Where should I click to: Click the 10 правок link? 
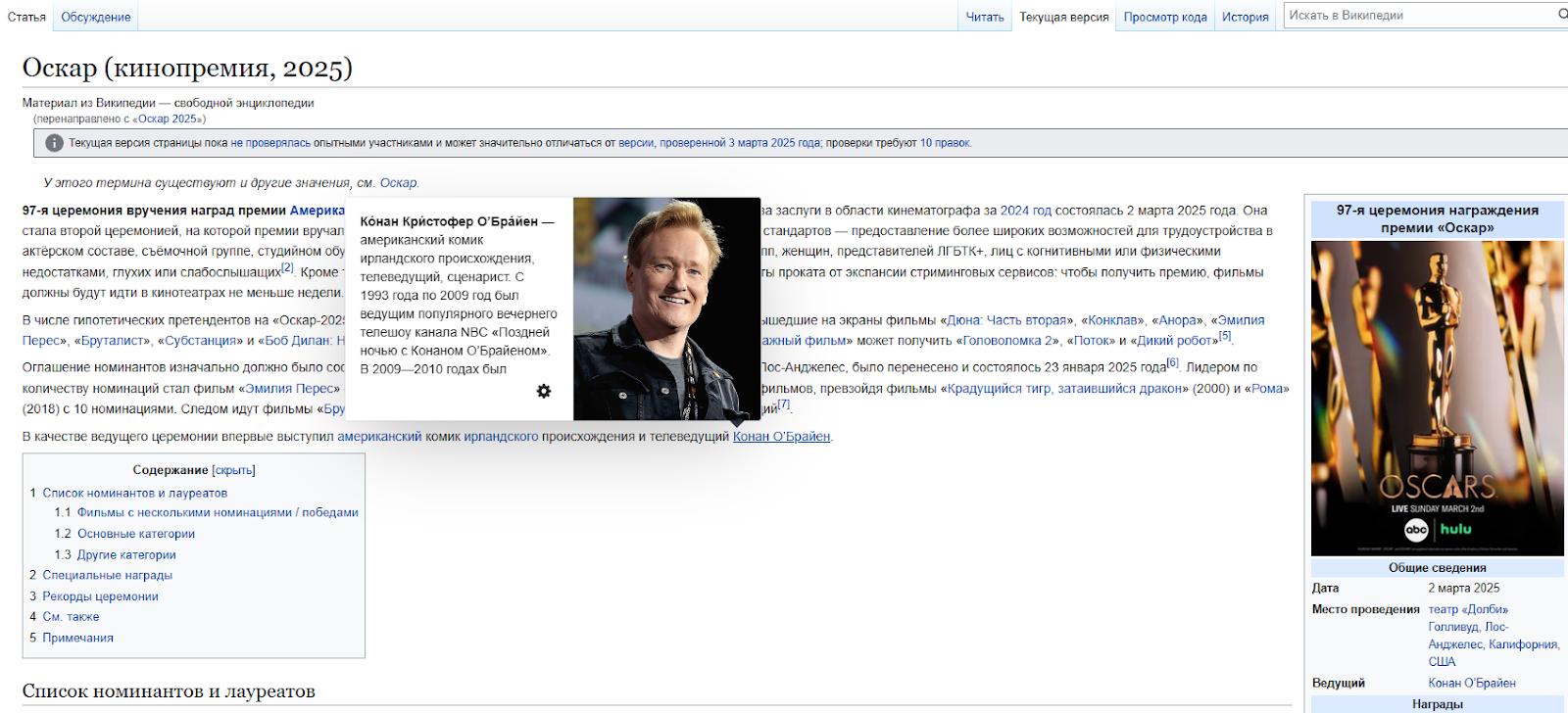944,143
